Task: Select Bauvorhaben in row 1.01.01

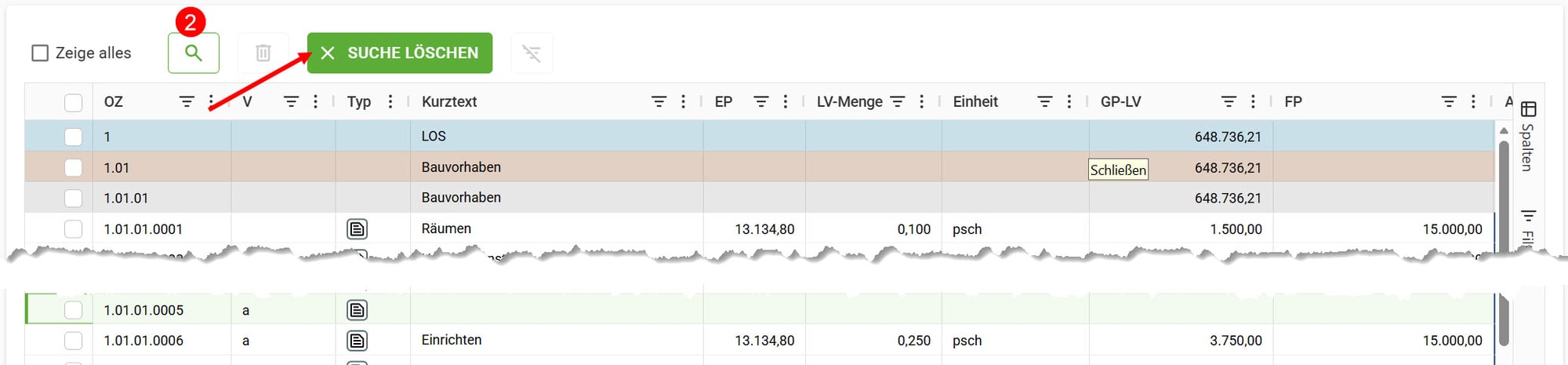Action: click(461, 198)
